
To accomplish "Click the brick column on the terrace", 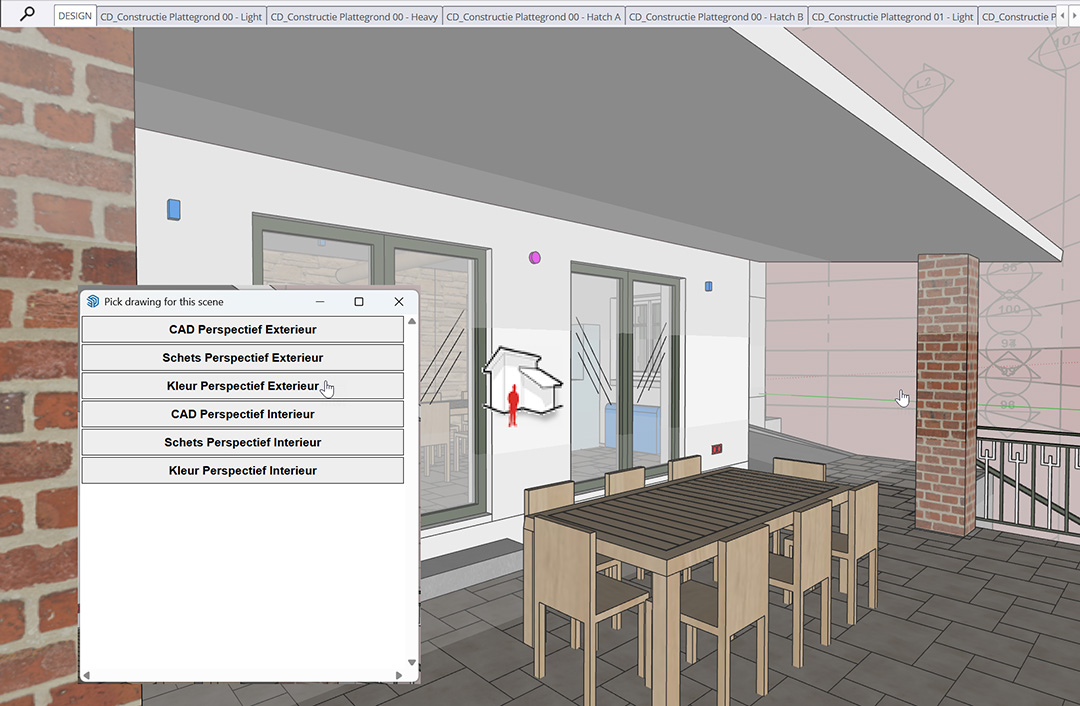I will [947, 393].
